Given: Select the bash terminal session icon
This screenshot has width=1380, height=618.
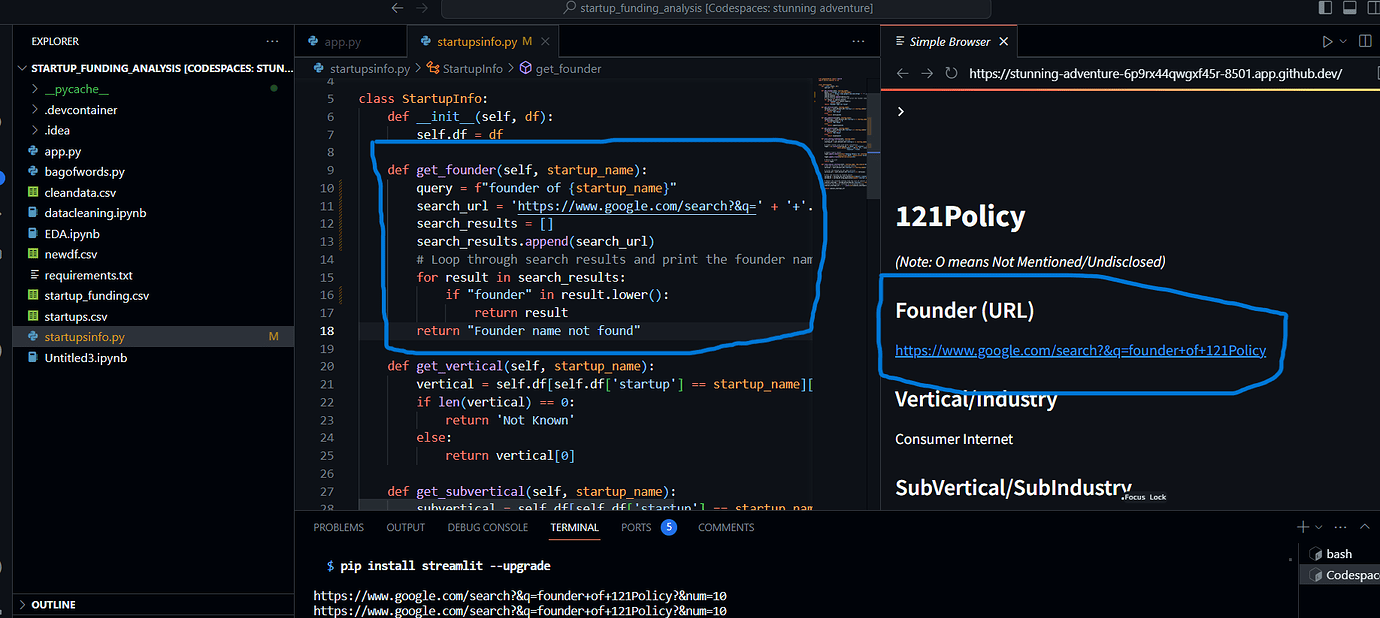Looking at the screenshot, I should tap(1337, 553).
